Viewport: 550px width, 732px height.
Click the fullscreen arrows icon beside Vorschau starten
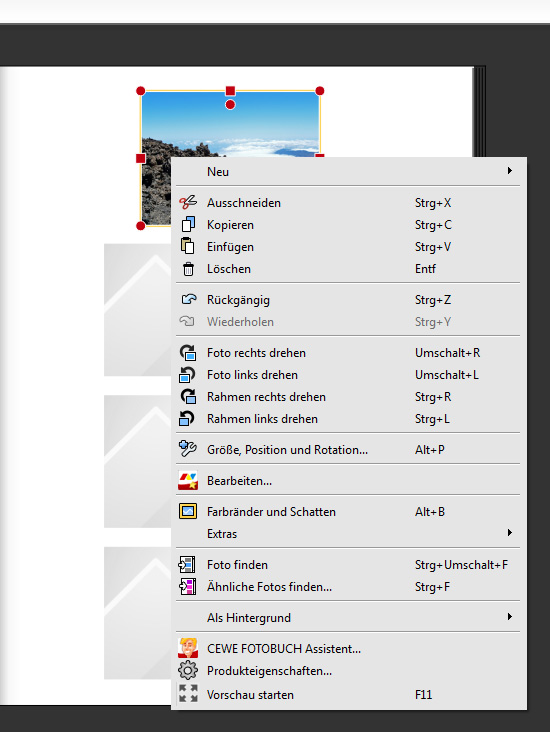point(188,693)
